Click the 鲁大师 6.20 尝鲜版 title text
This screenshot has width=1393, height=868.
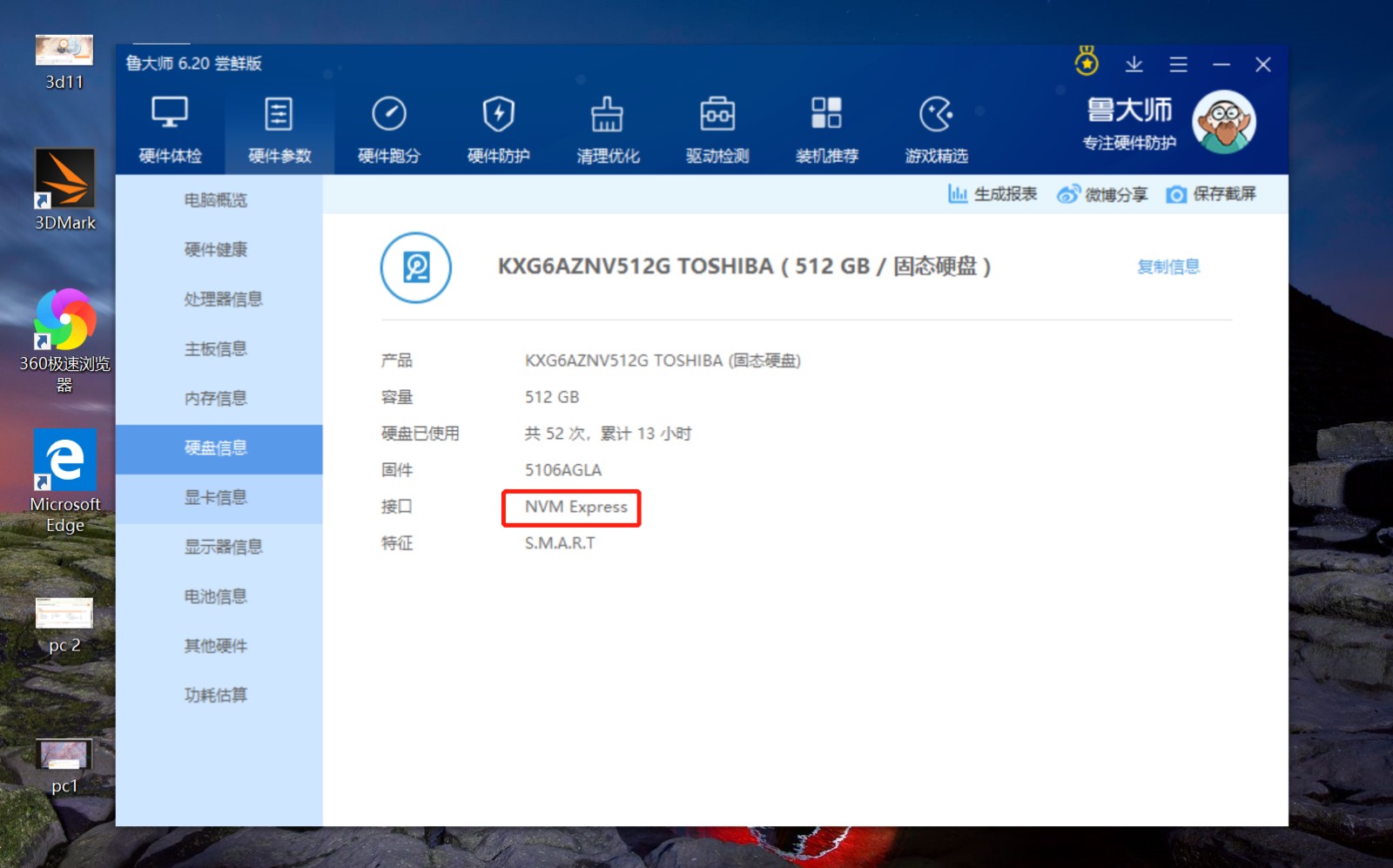pyautogui.click(x=193, y=64)
